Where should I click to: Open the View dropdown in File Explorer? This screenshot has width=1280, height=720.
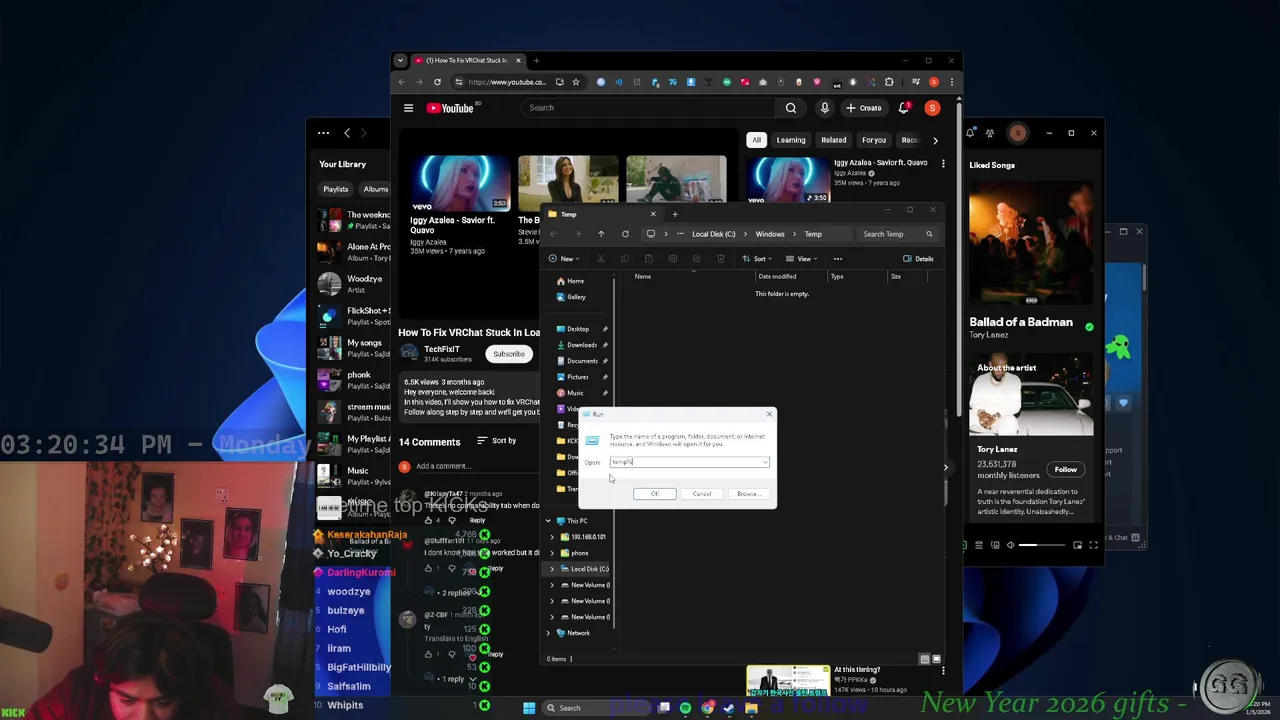tap(802, 259)
